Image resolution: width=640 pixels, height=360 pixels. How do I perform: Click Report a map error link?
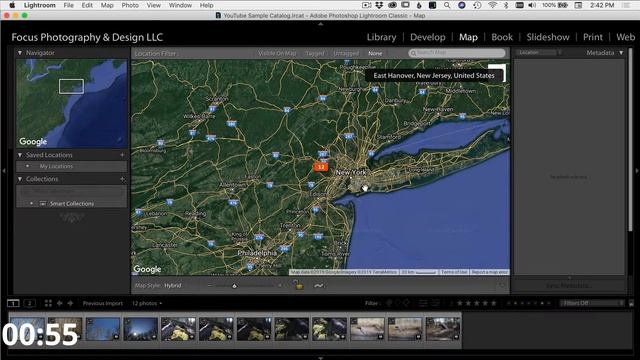point(490,272)
